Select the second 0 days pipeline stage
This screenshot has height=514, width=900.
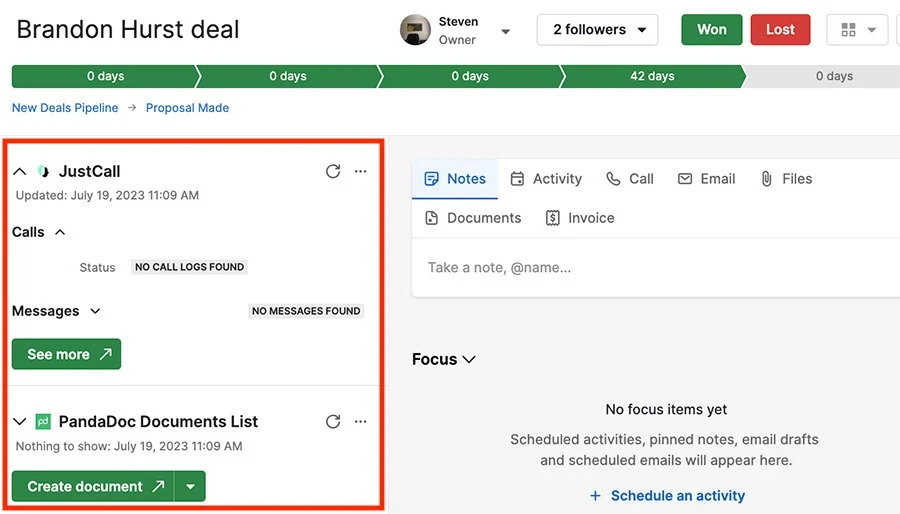tap(288, 76)
